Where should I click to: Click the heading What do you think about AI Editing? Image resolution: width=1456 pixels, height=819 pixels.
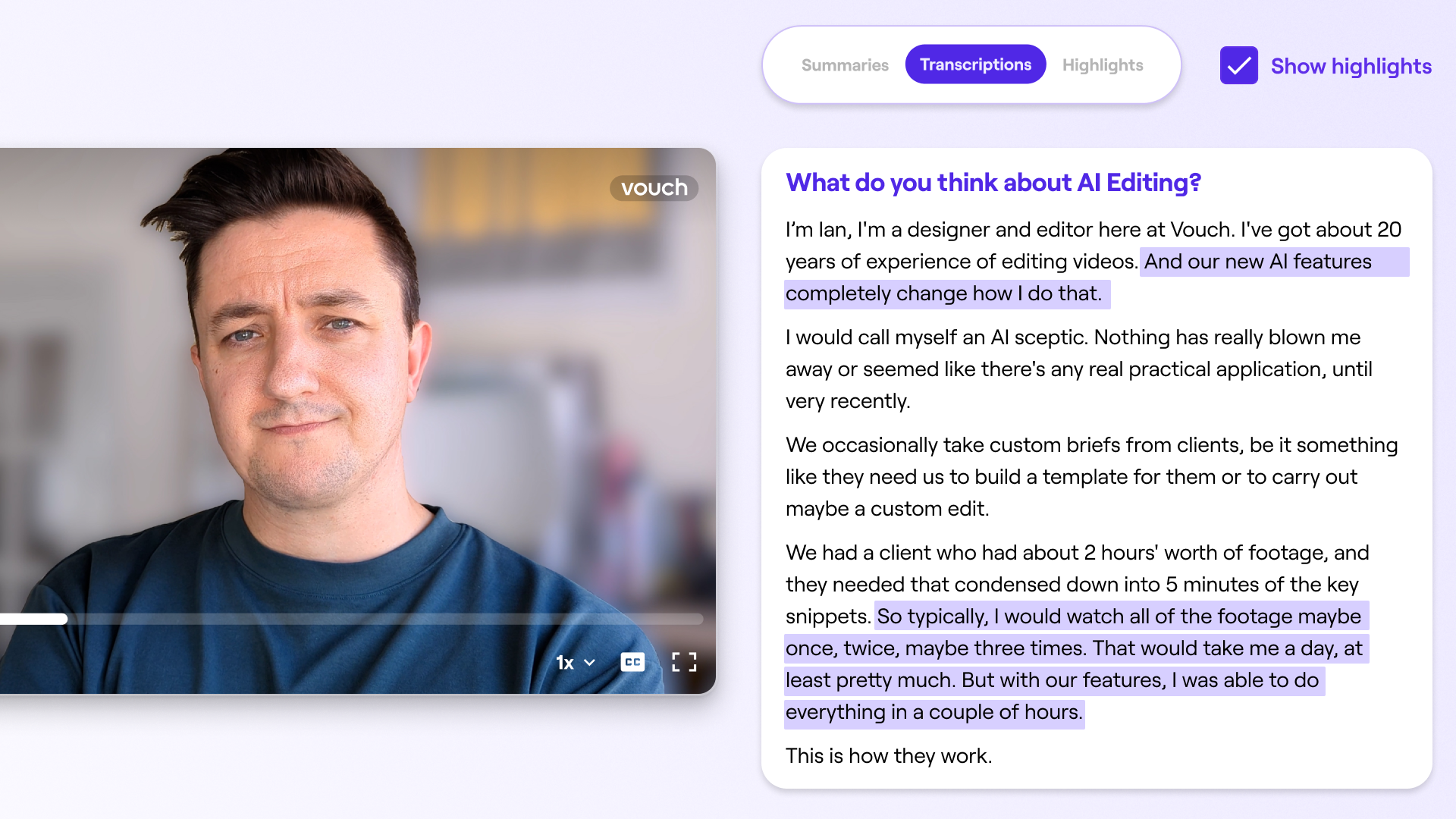(993, 183)
